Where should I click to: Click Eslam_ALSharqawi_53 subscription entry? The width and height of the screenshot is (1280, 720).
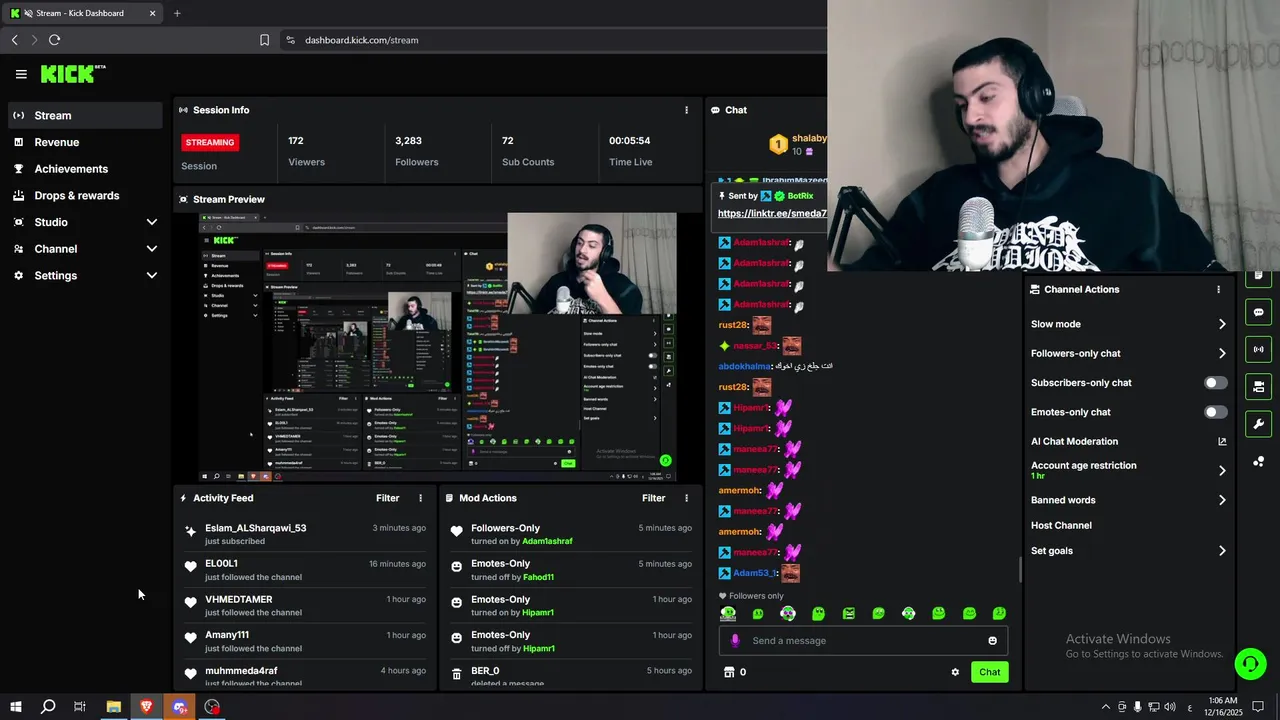[x=305, y=534]
